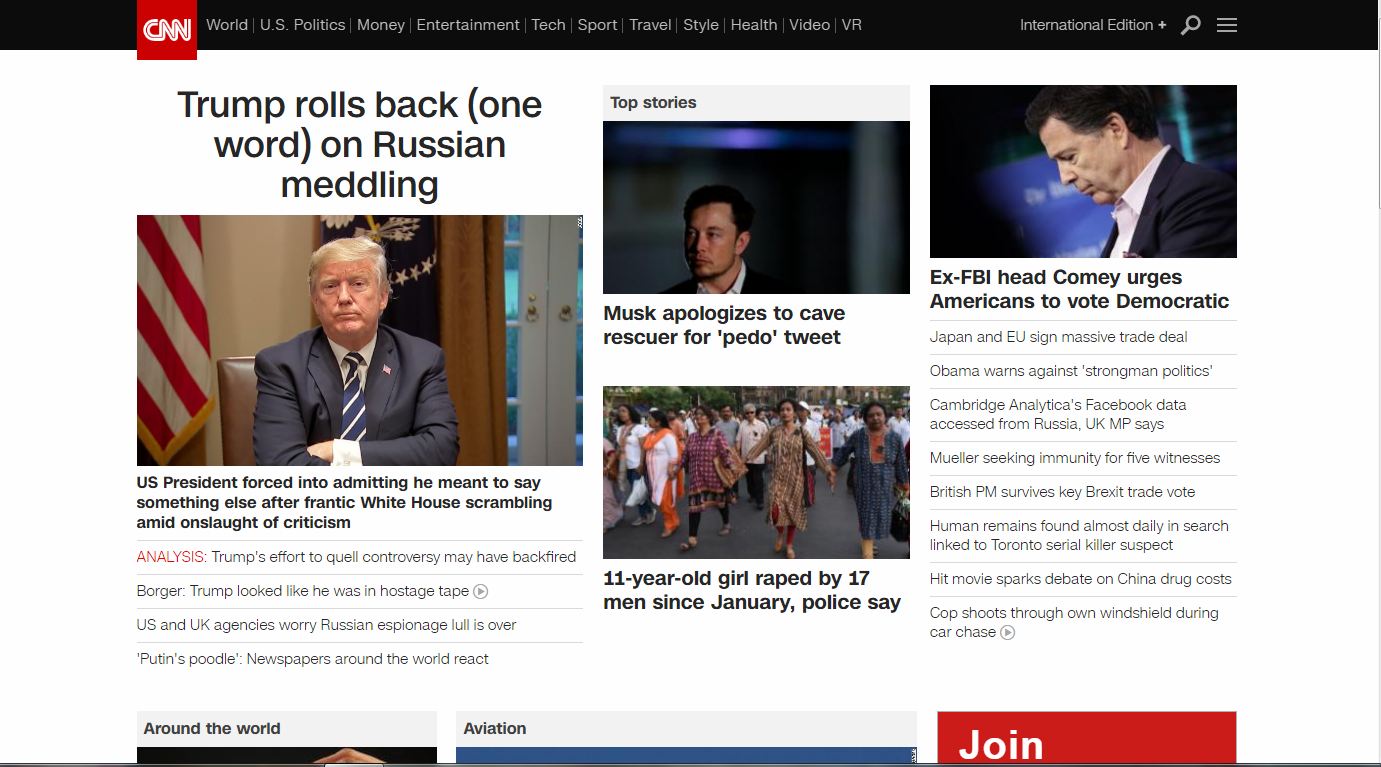Read Obama warns against strongman politics
Image resolution: width=1381 pixels, height=767 pixels.
click(x=1070, y=371)
